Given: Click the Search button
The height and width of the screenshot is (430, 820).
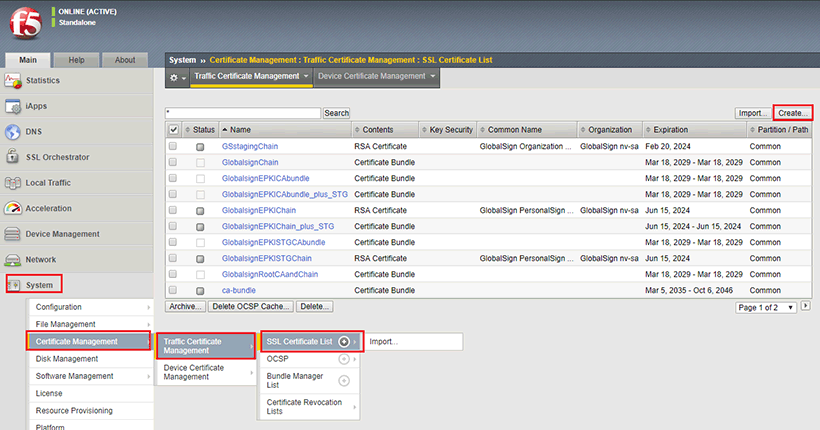Looking at the screenshot, I should pyautogui.click(x=336, y=113).
